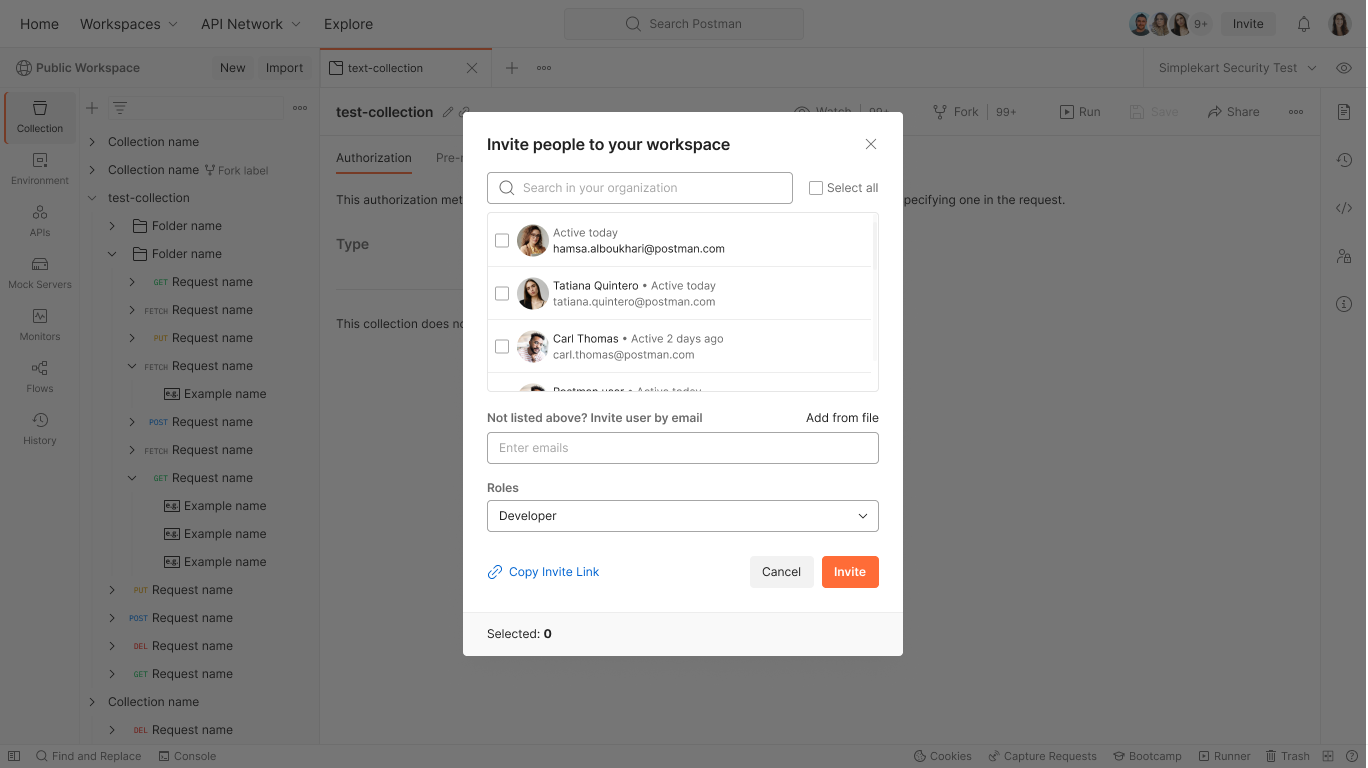Go to Explore in the top navigation
This screenshot has height=768, width=1368.
point(348,24)
